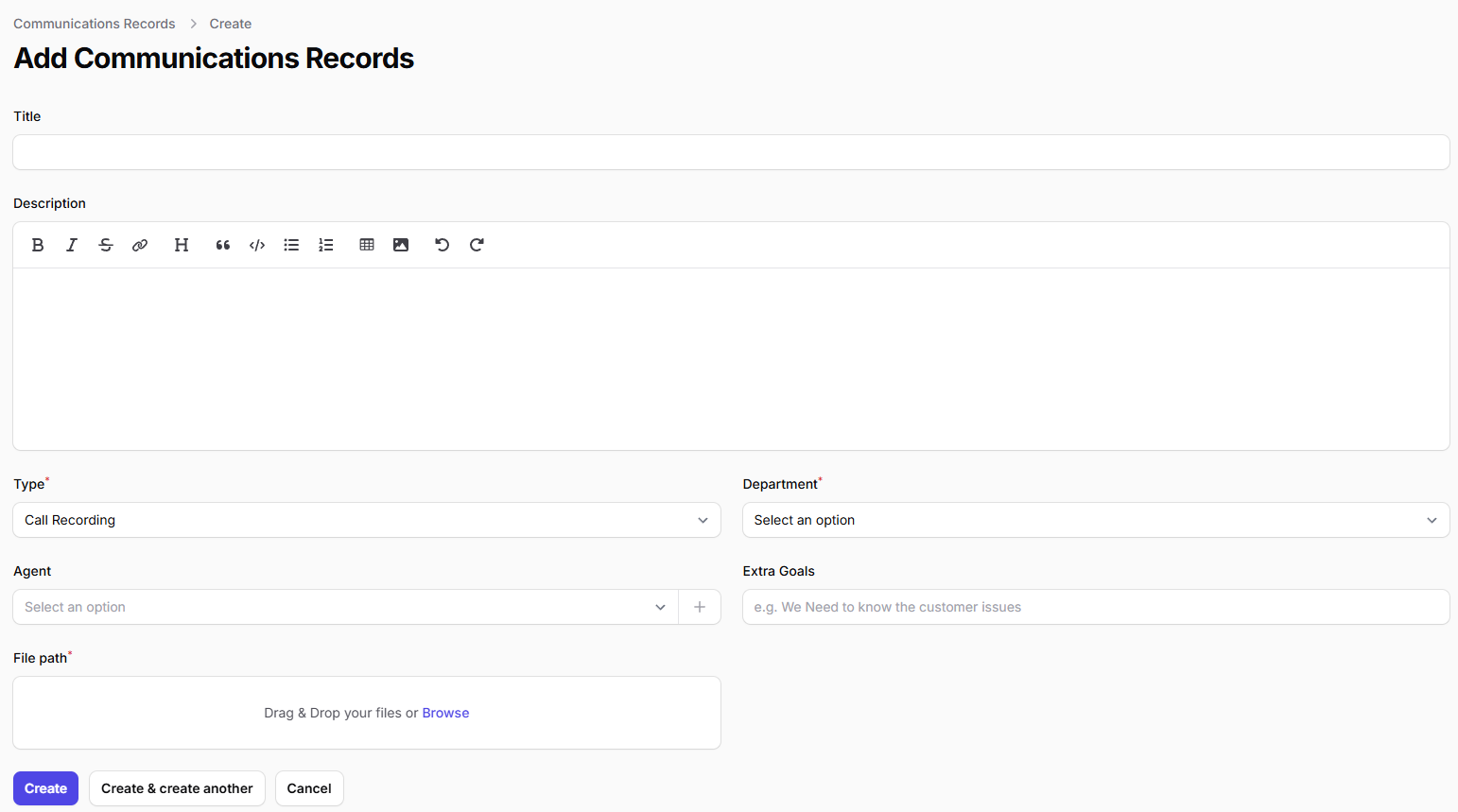Attach an image via the editor toolbar
Screen dimensions: 1458x812
click(x=401, y=245)
